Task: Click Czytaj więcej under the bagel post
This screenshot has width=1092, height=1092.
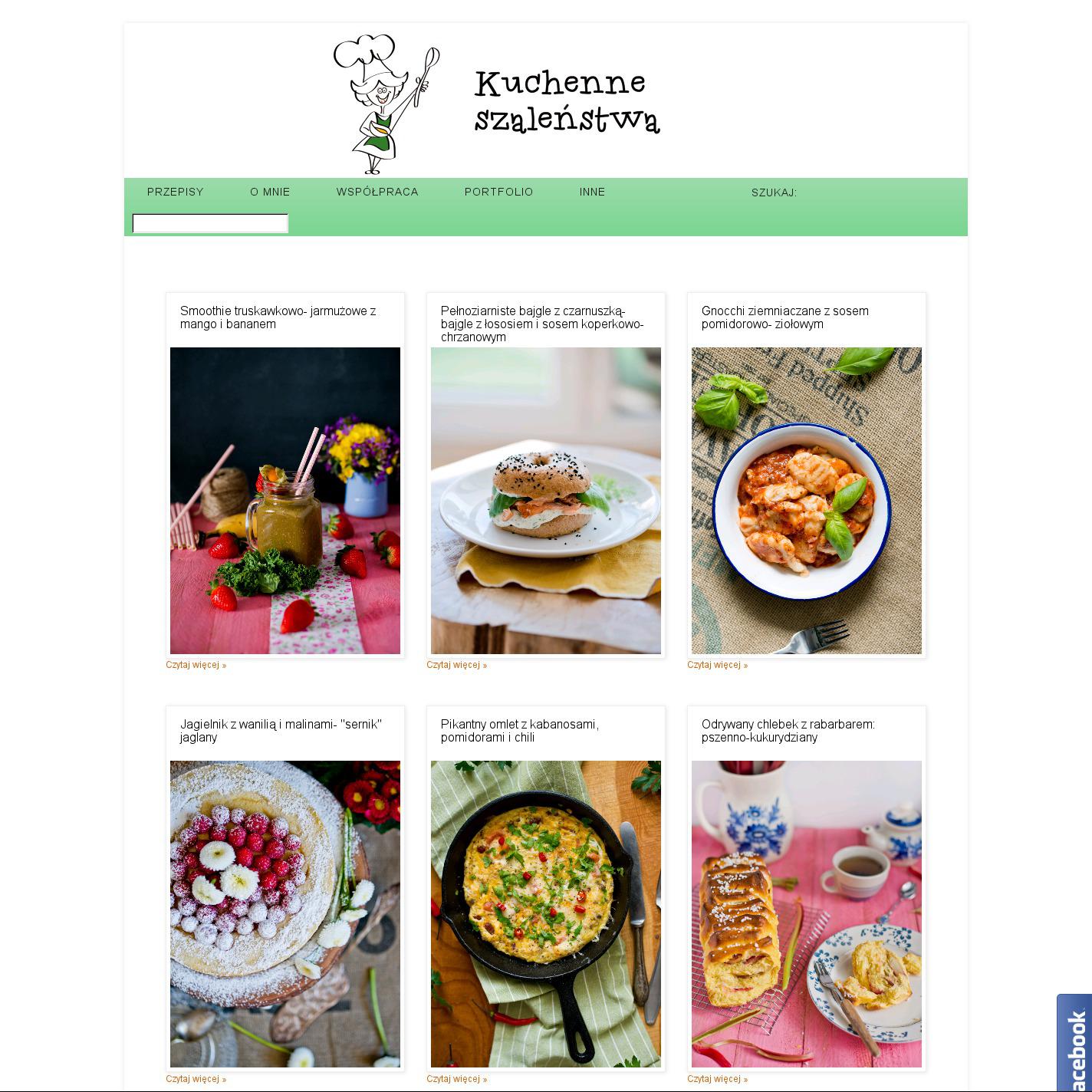Action: pyautogui.click(x=457, y=665)
